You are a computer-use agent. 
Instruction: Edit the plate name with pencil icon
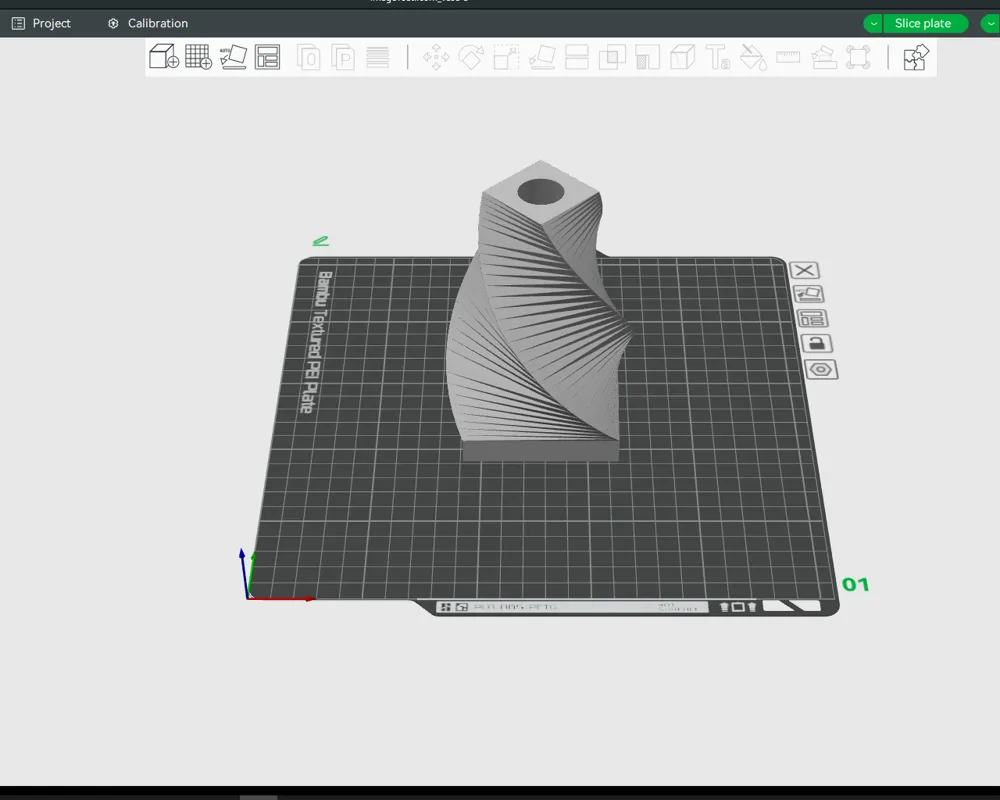[x=321, y=241]
